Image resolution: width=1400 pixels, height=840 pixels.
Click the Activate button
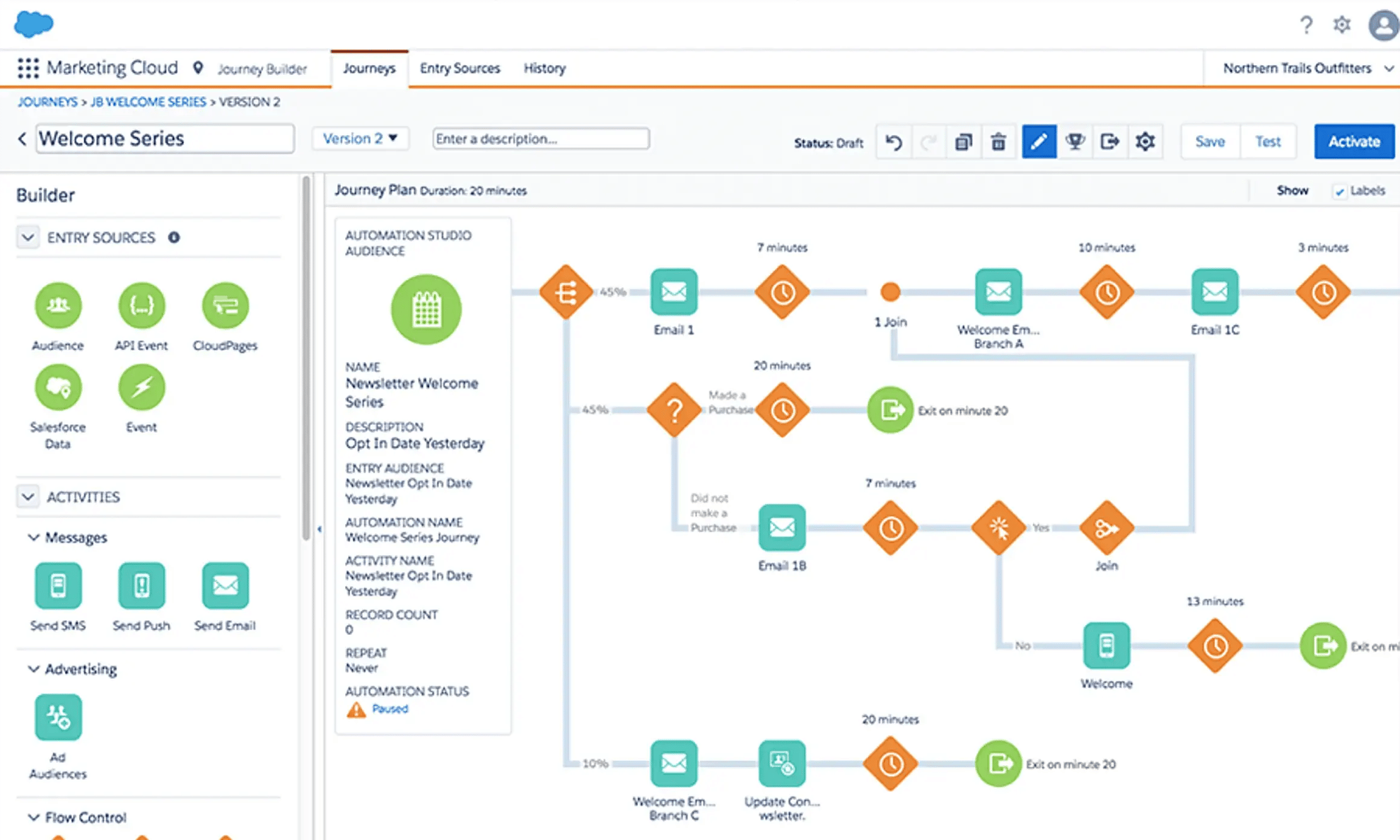pyautogui.click(x=1354, y=141)
